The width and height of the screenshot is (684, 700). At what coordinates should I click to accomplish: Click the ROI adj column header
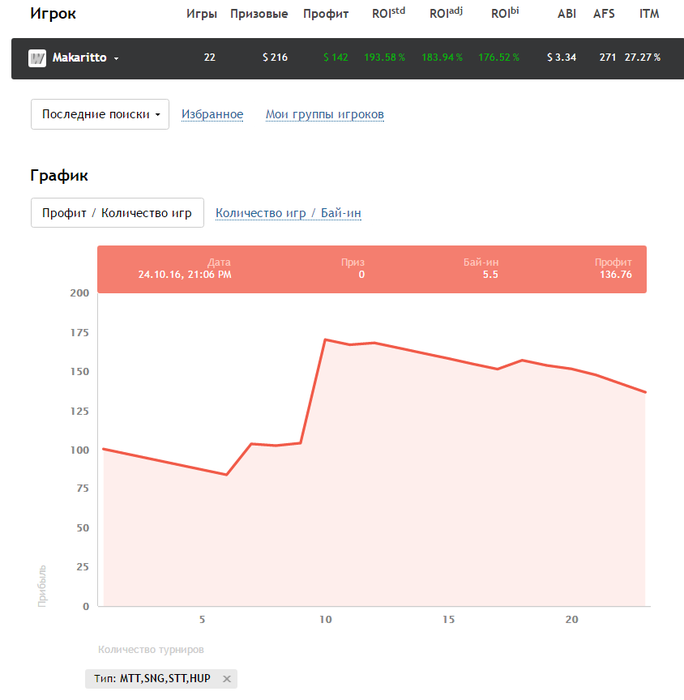[445, 14]
